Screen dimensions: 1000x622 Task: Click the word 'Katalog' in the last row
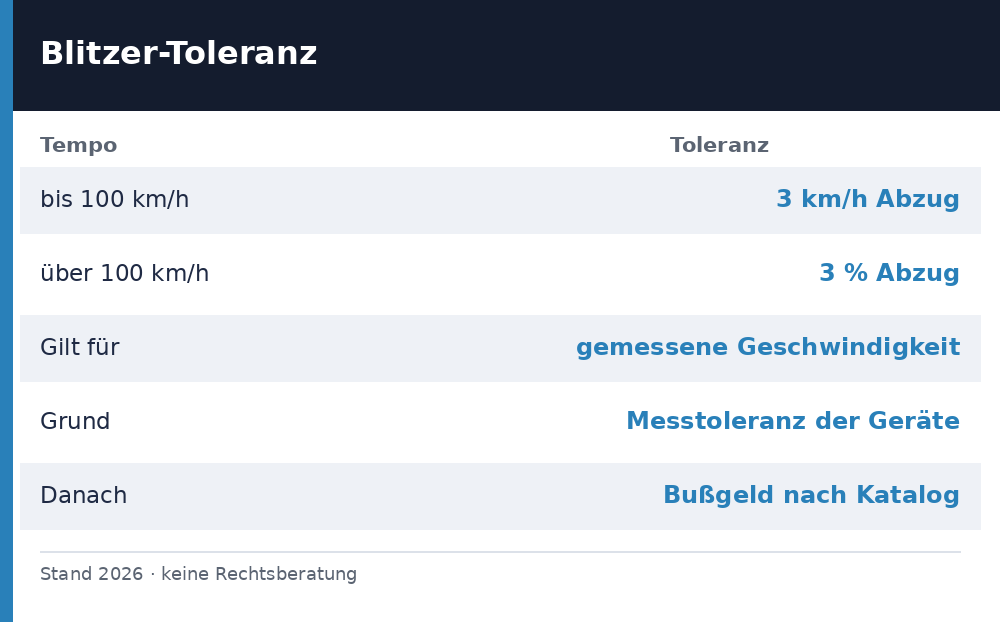[908, 496]
